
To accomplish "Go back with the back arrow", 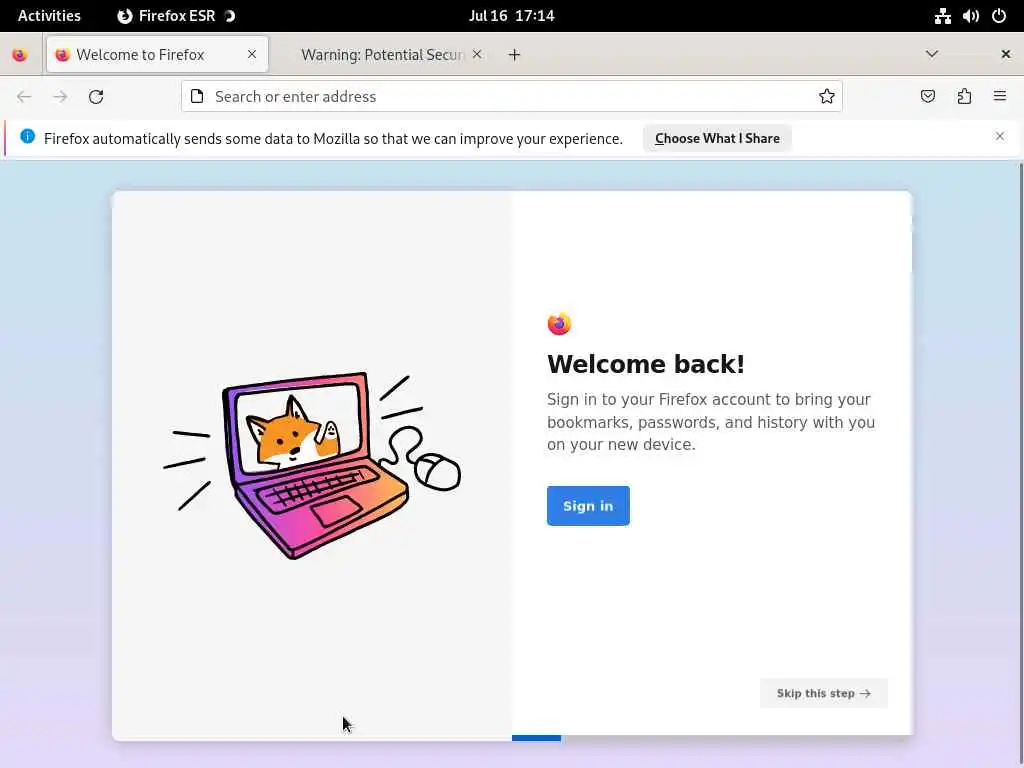I will (24, 97).
